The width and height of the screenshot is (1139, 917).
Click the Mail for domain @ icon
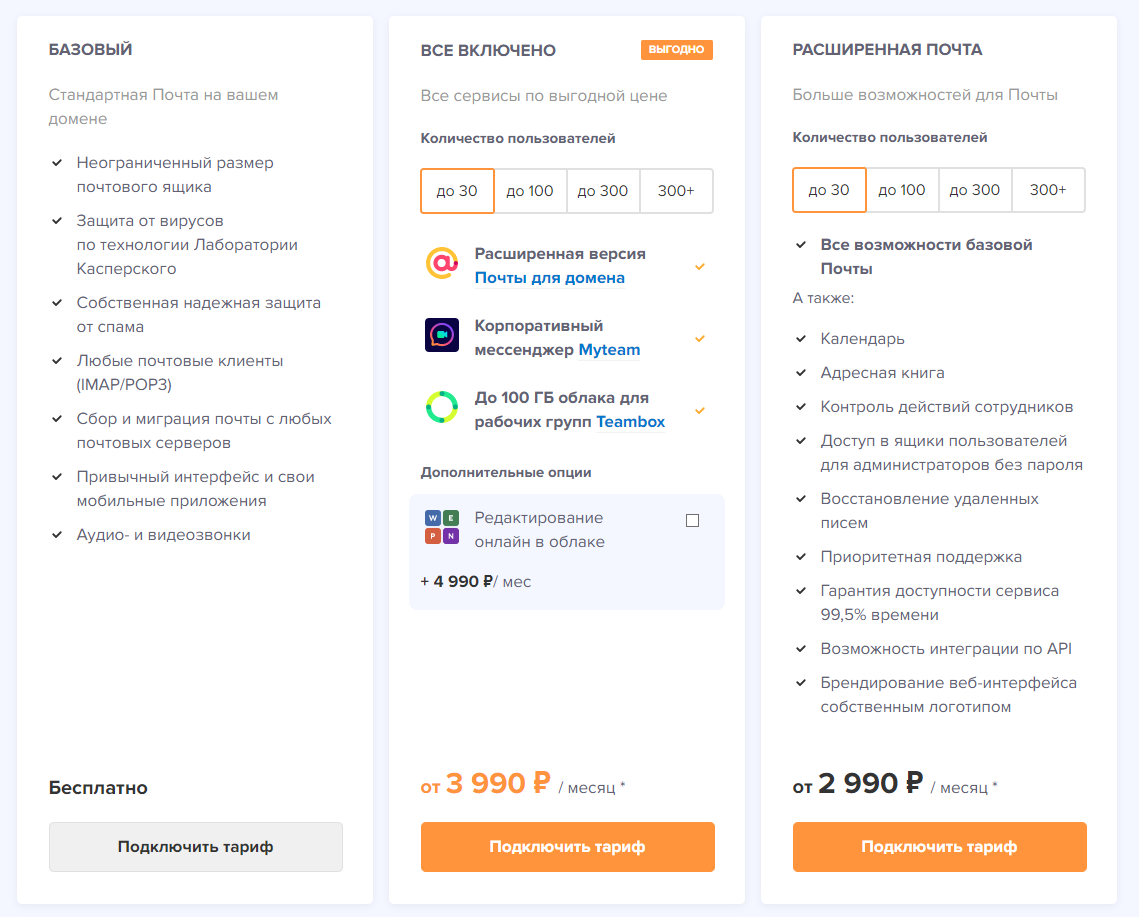pos(442,263)
